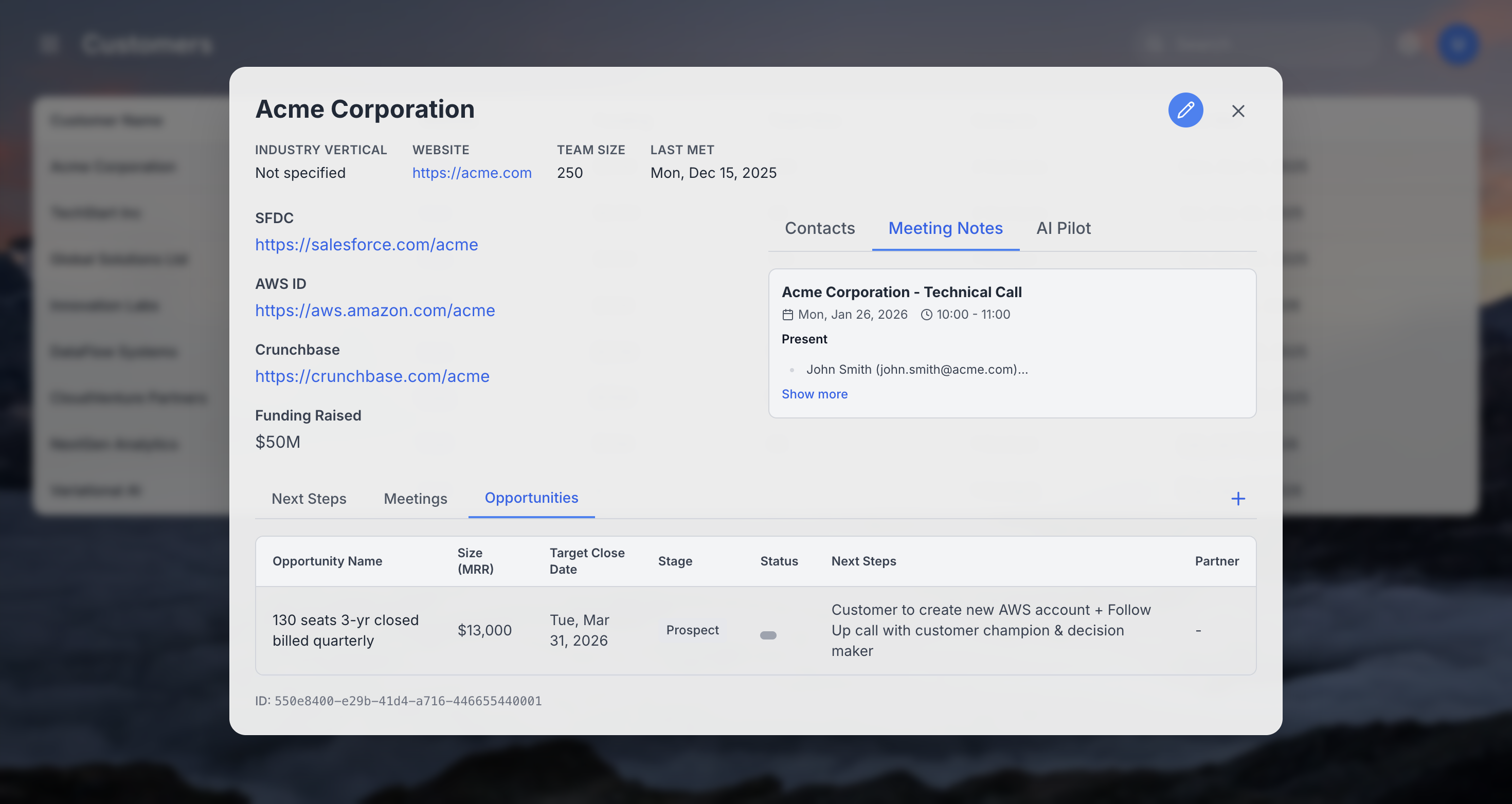The height and width of the screenshot is (804, 1512).
Task: Open Acme's Crunchbase profile link
Action: pos(372,376)
